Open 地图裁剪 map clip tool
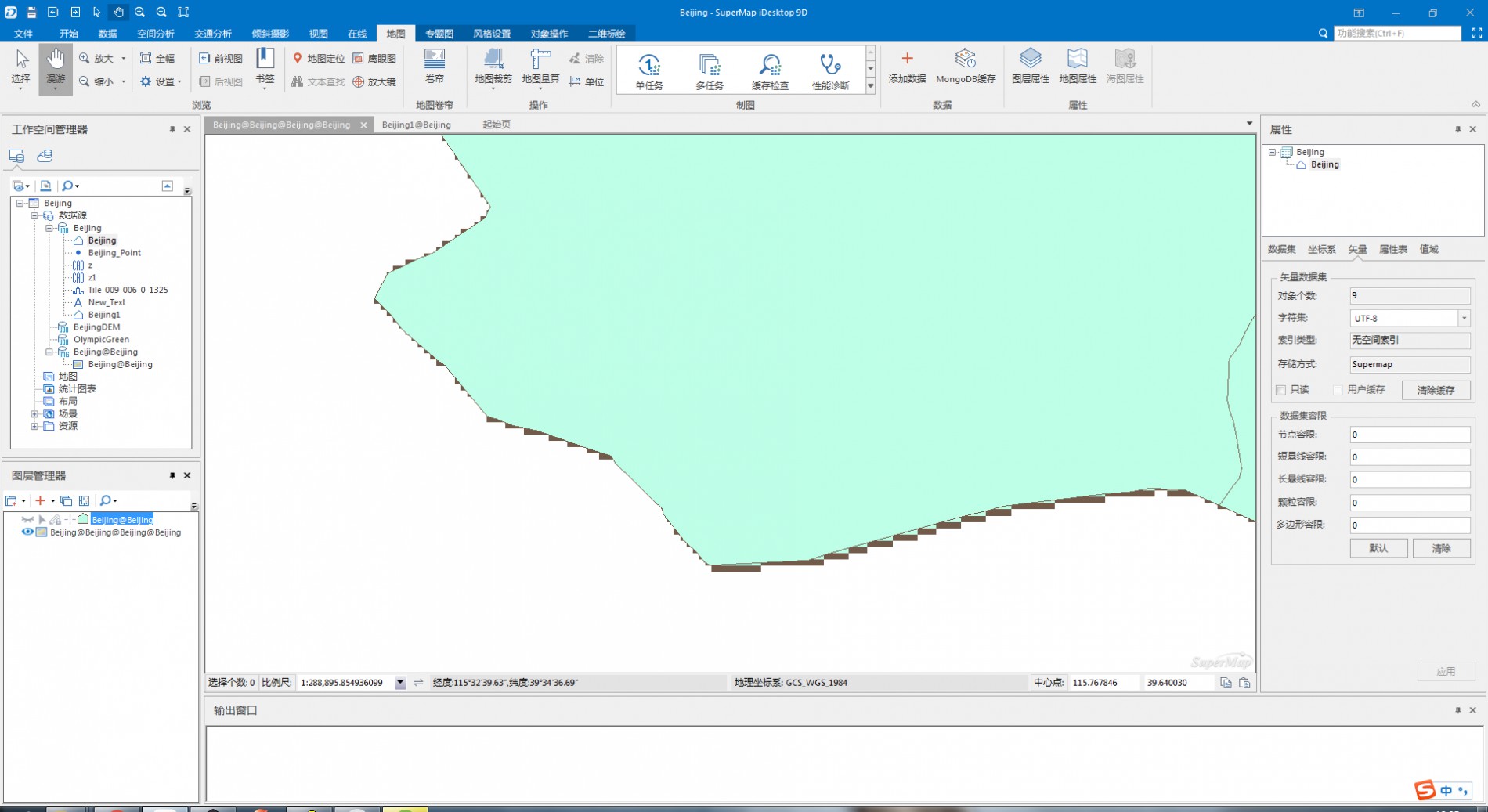1488x812 pixels. pyautogui.click(x=493, y=68)
